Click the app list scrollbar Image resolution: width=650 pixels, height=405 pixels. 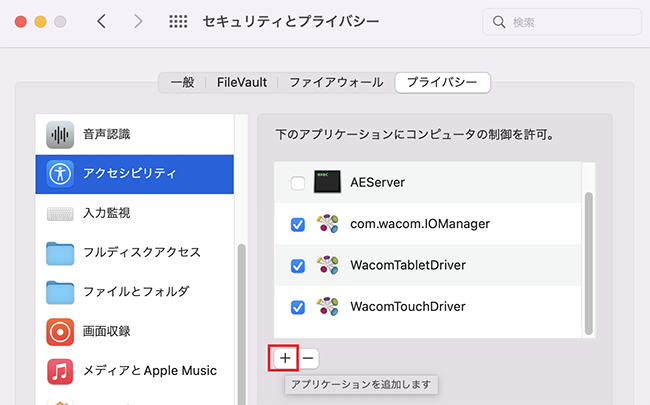click(589, 263)
